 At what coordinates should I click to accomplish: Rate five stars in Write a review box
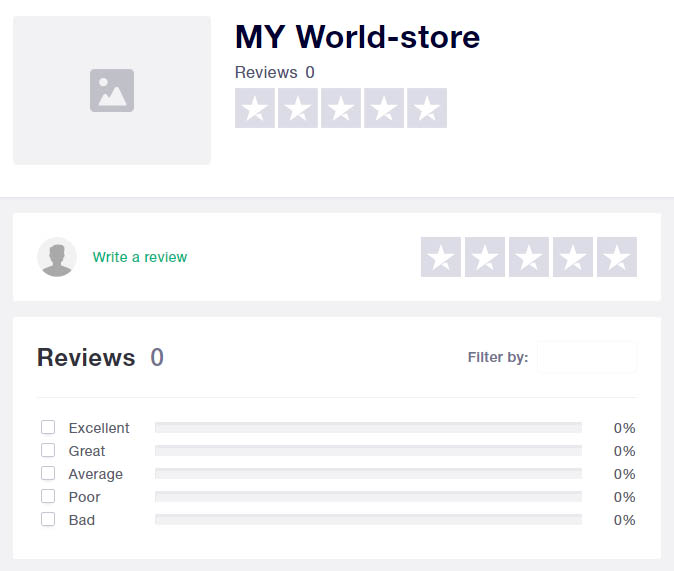617,257
